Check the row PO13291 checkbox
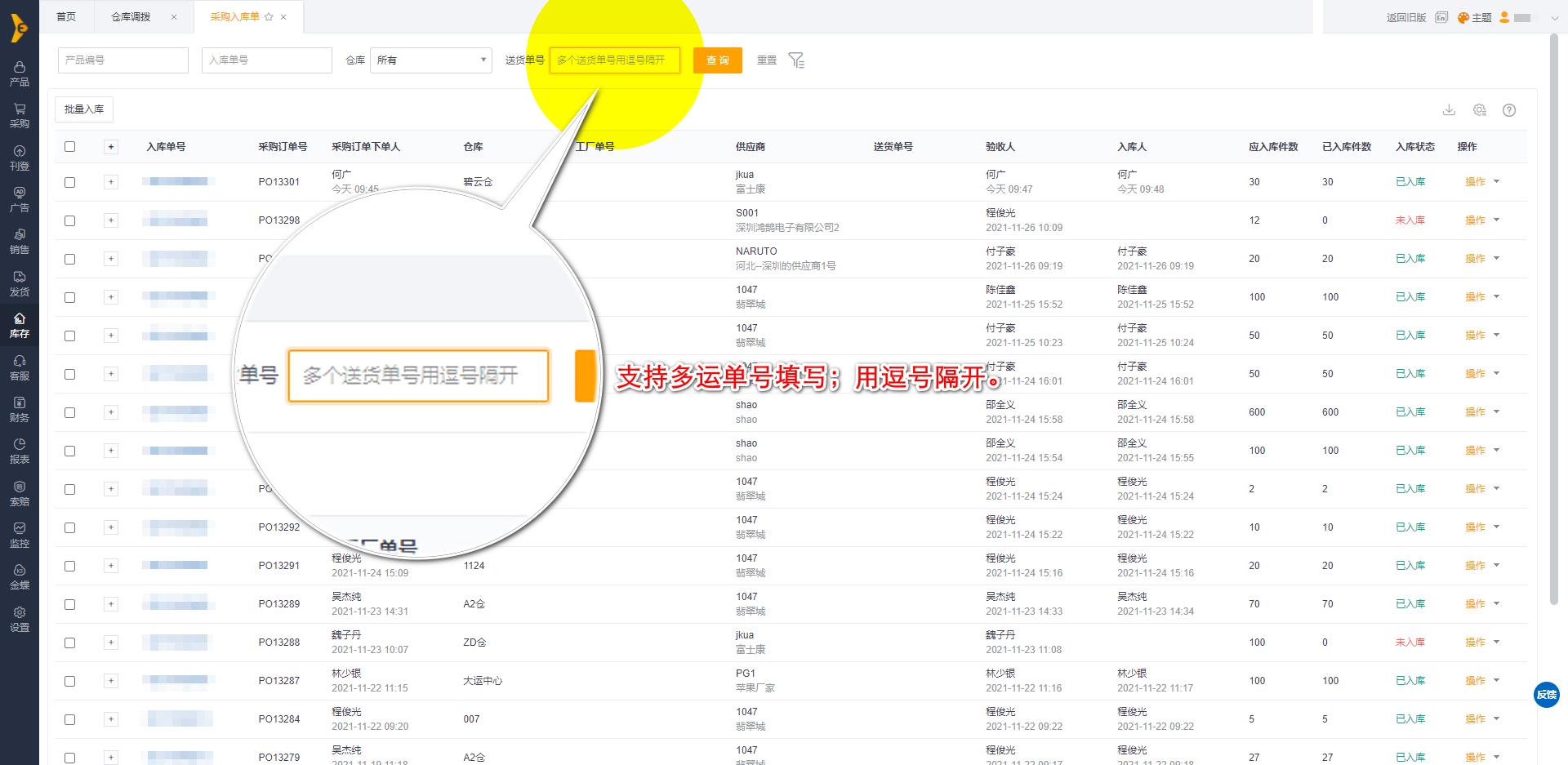 69,566
